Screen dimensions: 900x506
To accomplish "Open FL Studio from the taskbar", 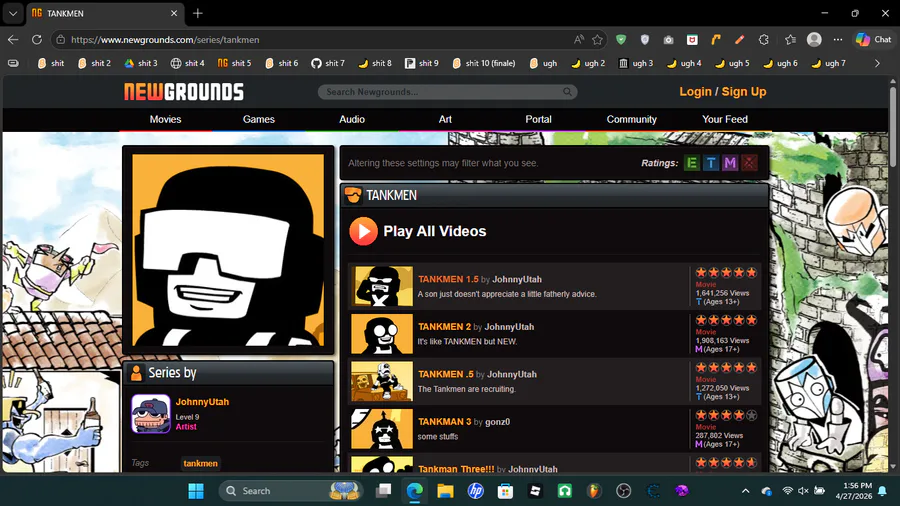I will [594, 491].
